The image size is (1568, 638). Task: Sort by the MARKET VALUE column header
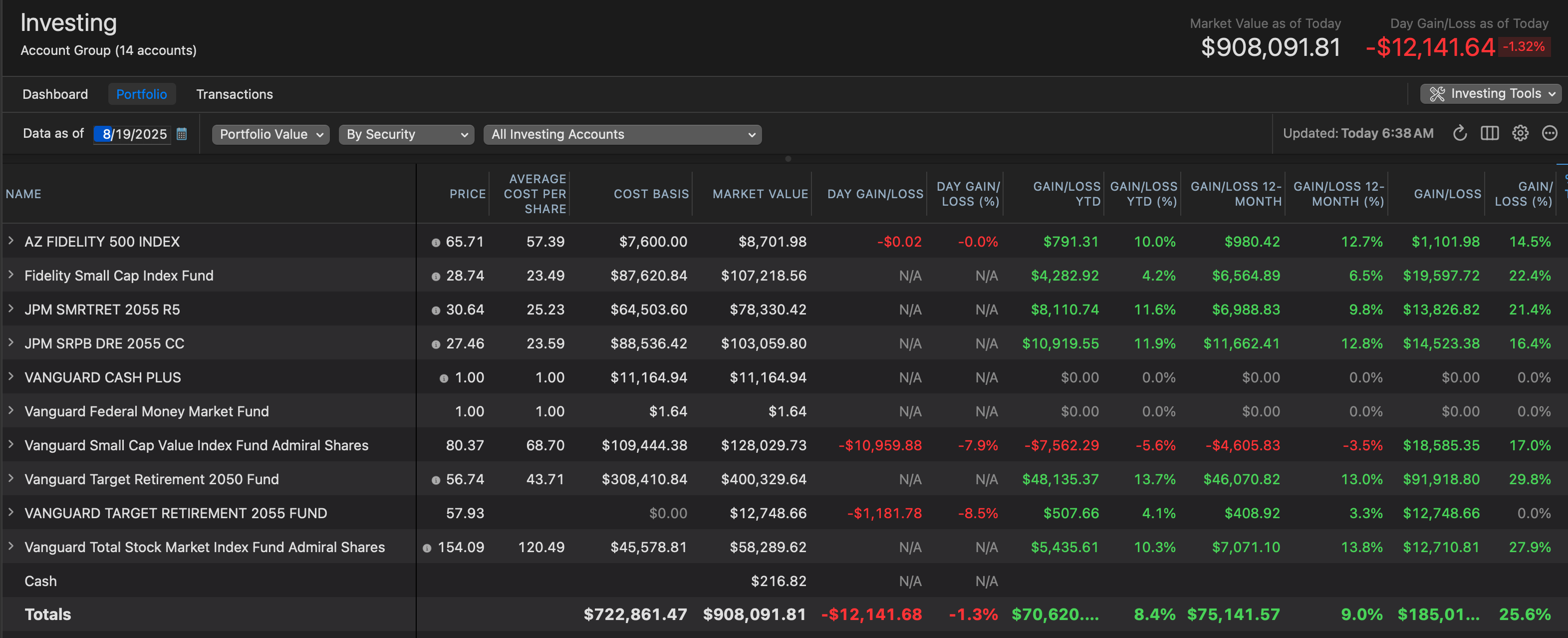point(760,194)
